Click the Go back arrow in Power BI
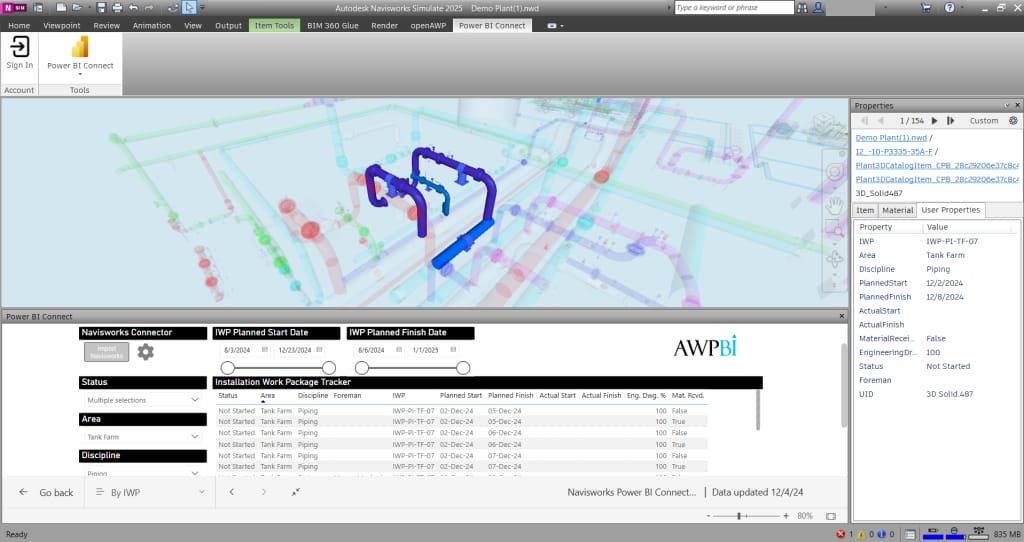1024x542 pixels. coord(24,492)
